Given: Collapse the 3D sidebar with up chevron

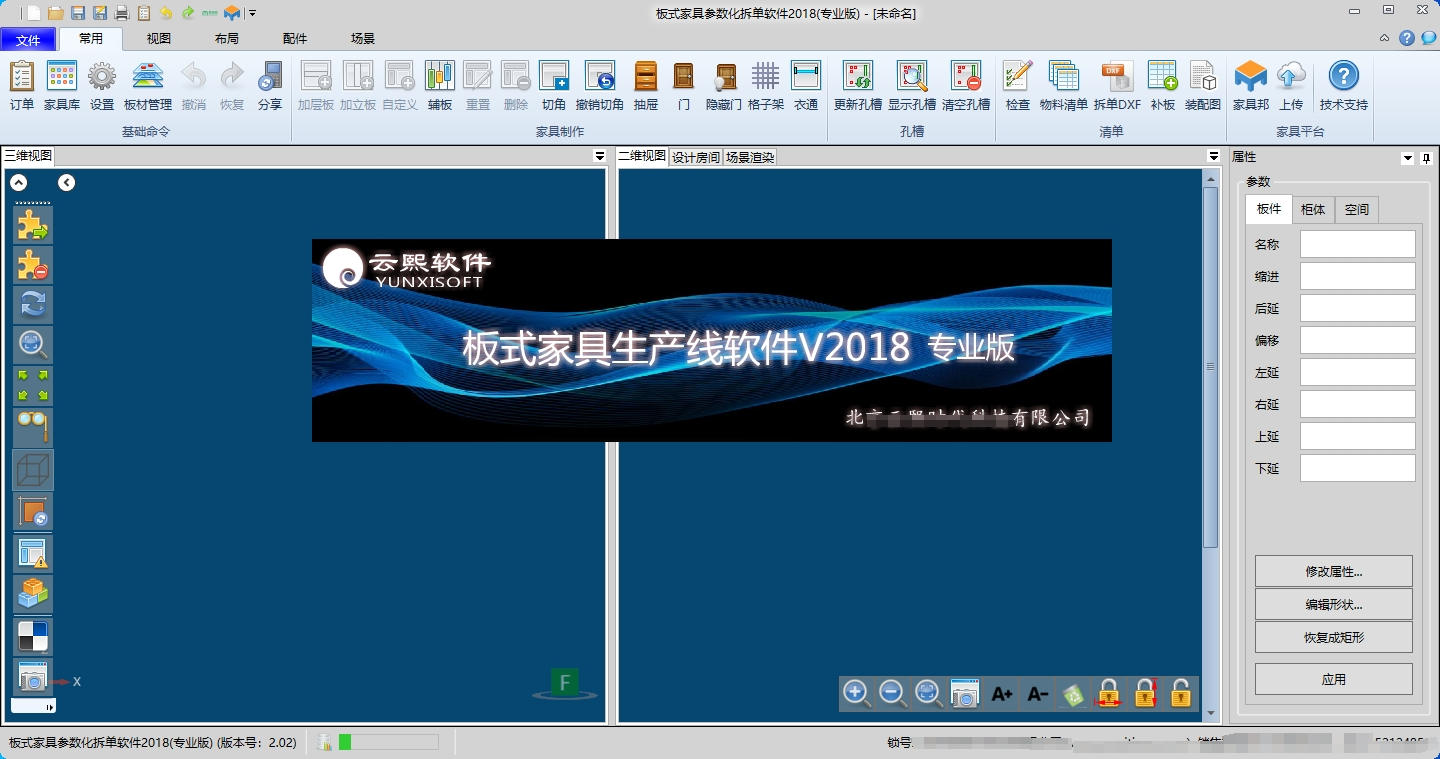Looking at the screenshot, I should (19, 182).
